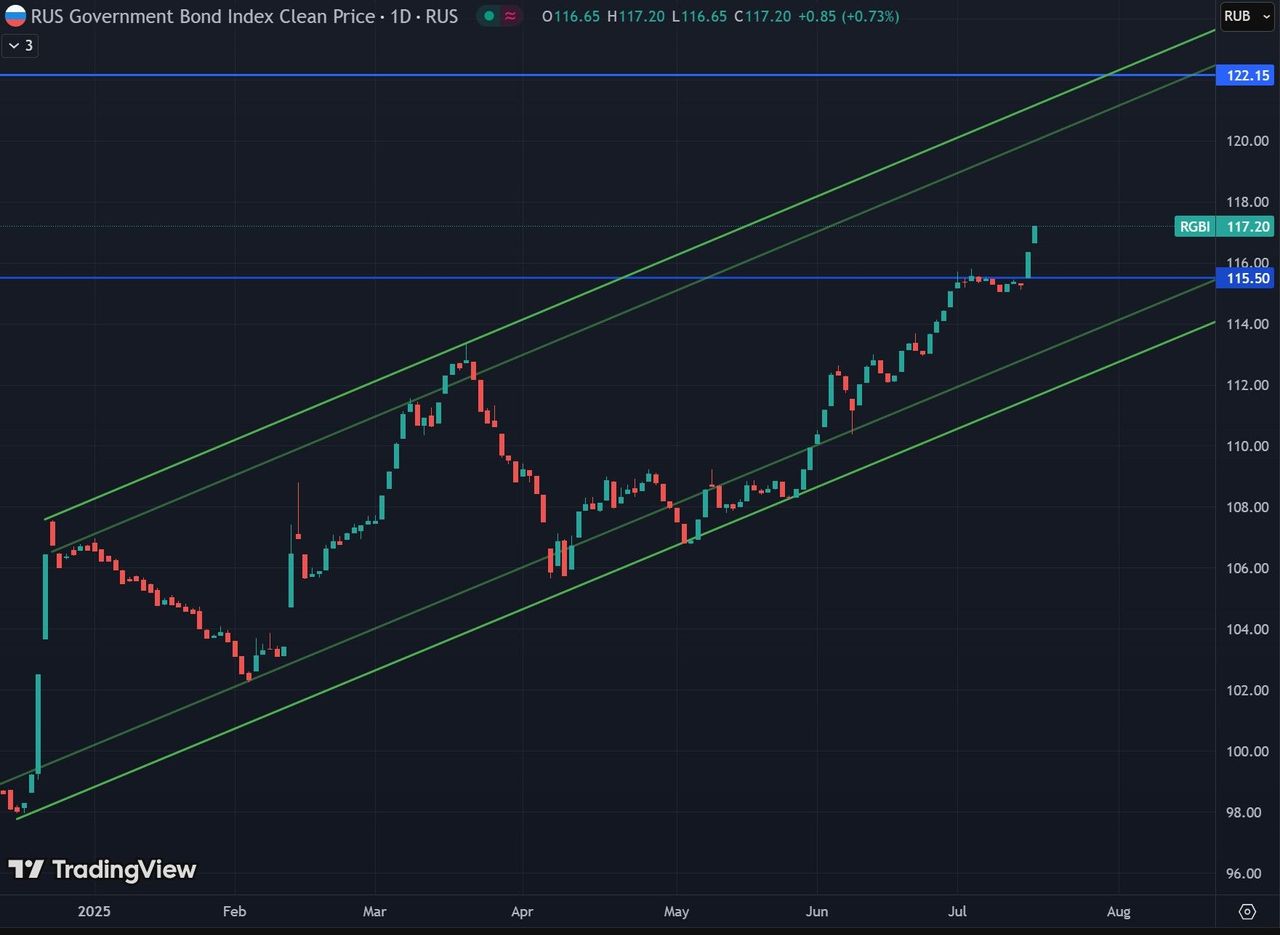Click the Mar label on time axis
Viewport: 1280px width, 935px height.
(375, 911)
